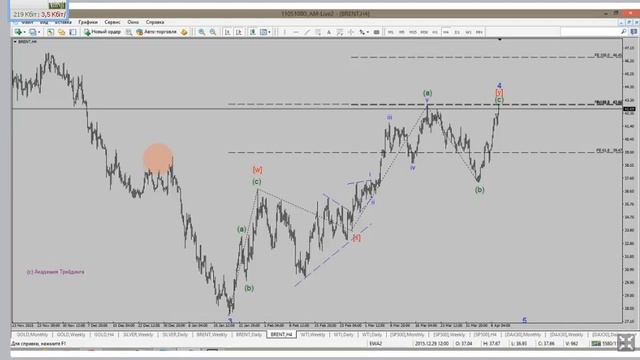Open the Вид menu
Viewport: 640px width, 360px height.
(44, 22)
